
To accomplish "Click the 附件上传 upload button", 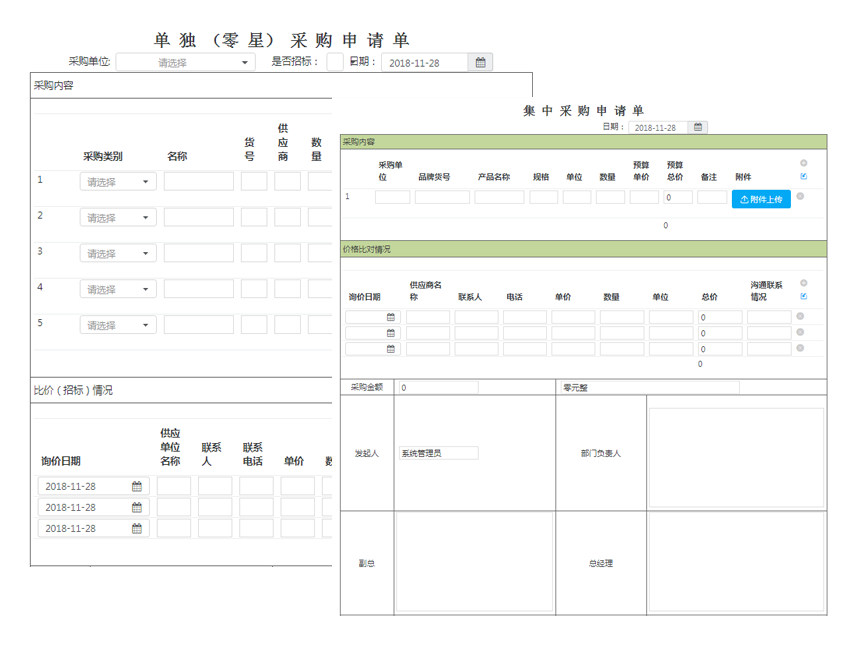I will pos(761,199).
